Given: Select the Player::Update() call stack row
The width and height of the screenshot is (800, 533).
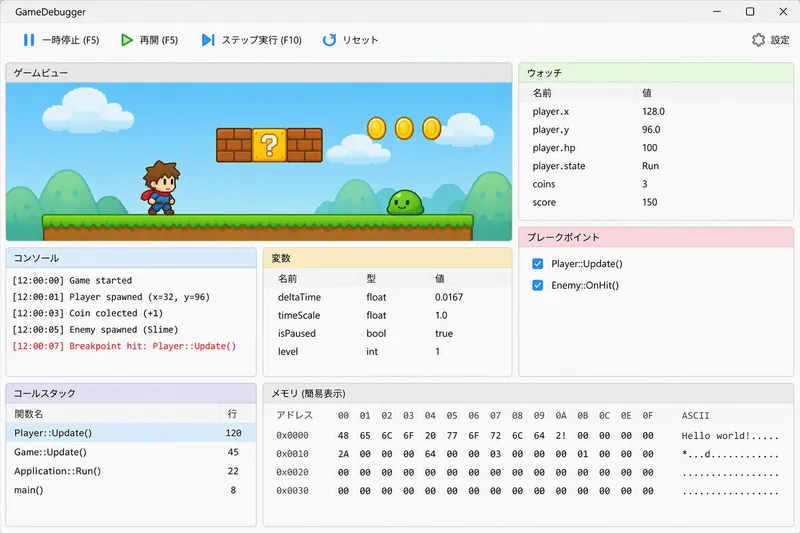Looking at the screenshot, I should [x=131, y=433].
